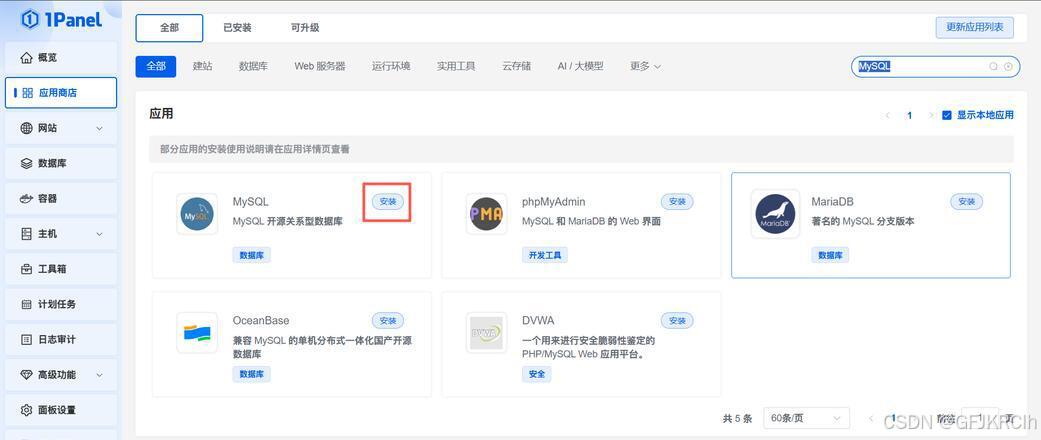
Task: Click the 应用商店 grid icon
Action: (27, 93)
